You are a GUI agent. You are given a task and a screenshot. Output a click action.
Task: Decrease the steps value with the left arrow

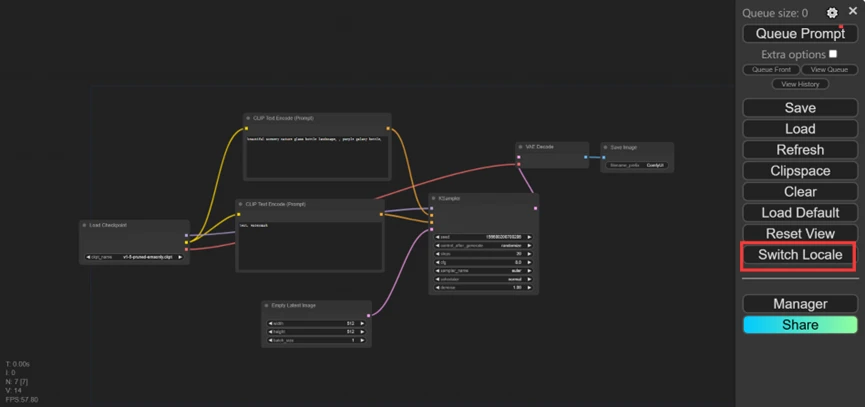(x=437, y=254)
